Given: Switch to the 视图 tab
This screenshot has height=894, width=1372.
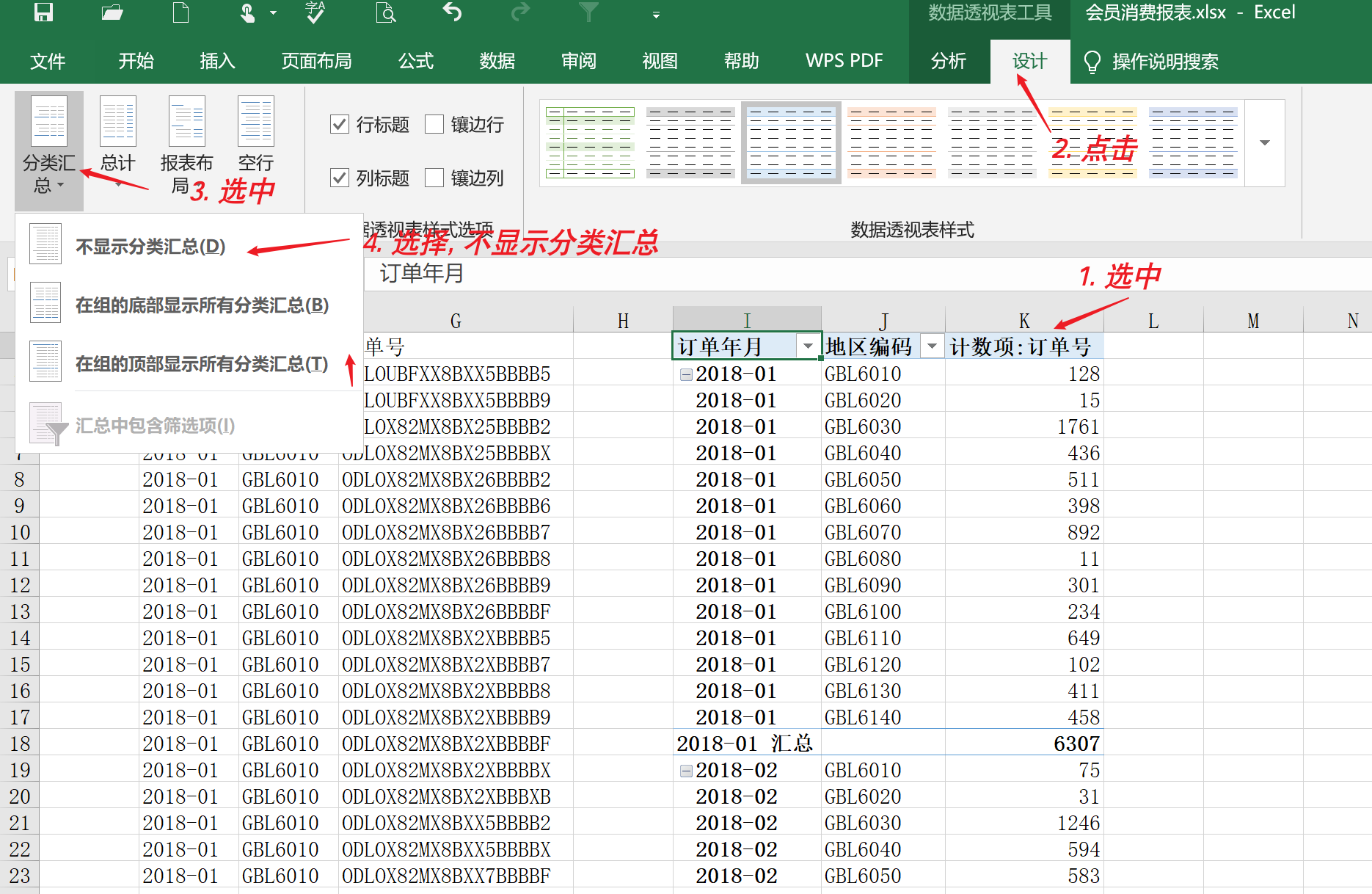Looking at the screenshot, I should pyautogui.click(x=660, y=62).
